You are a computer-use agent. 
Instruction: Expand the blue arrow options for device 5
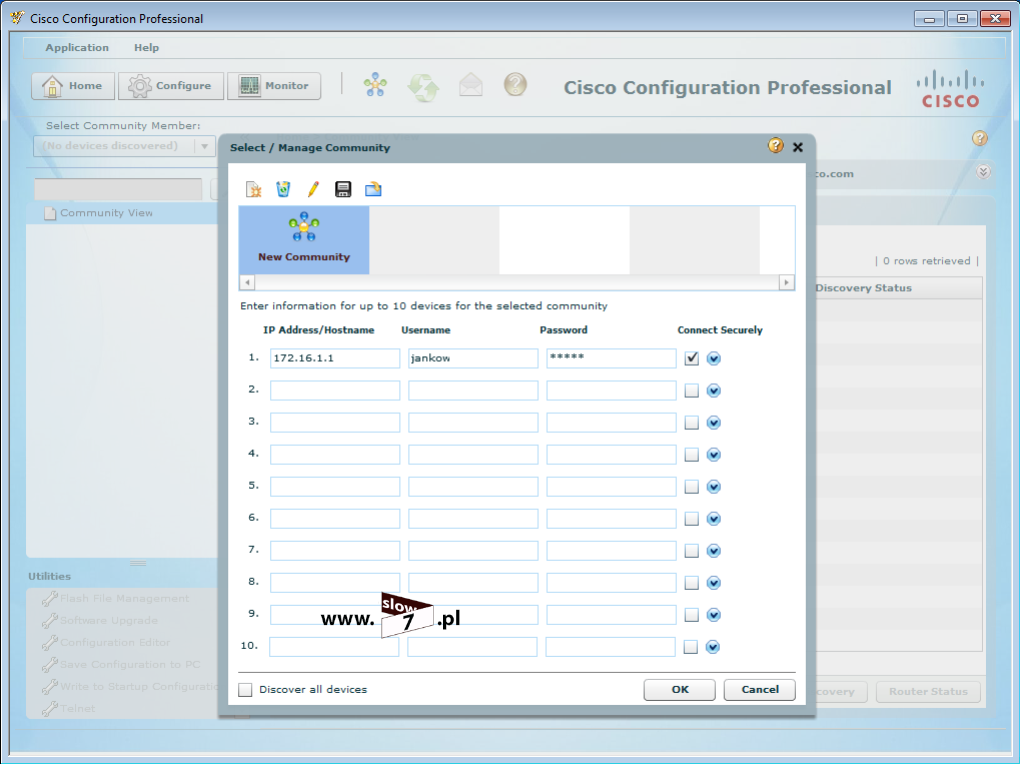[x=714, y=487]
